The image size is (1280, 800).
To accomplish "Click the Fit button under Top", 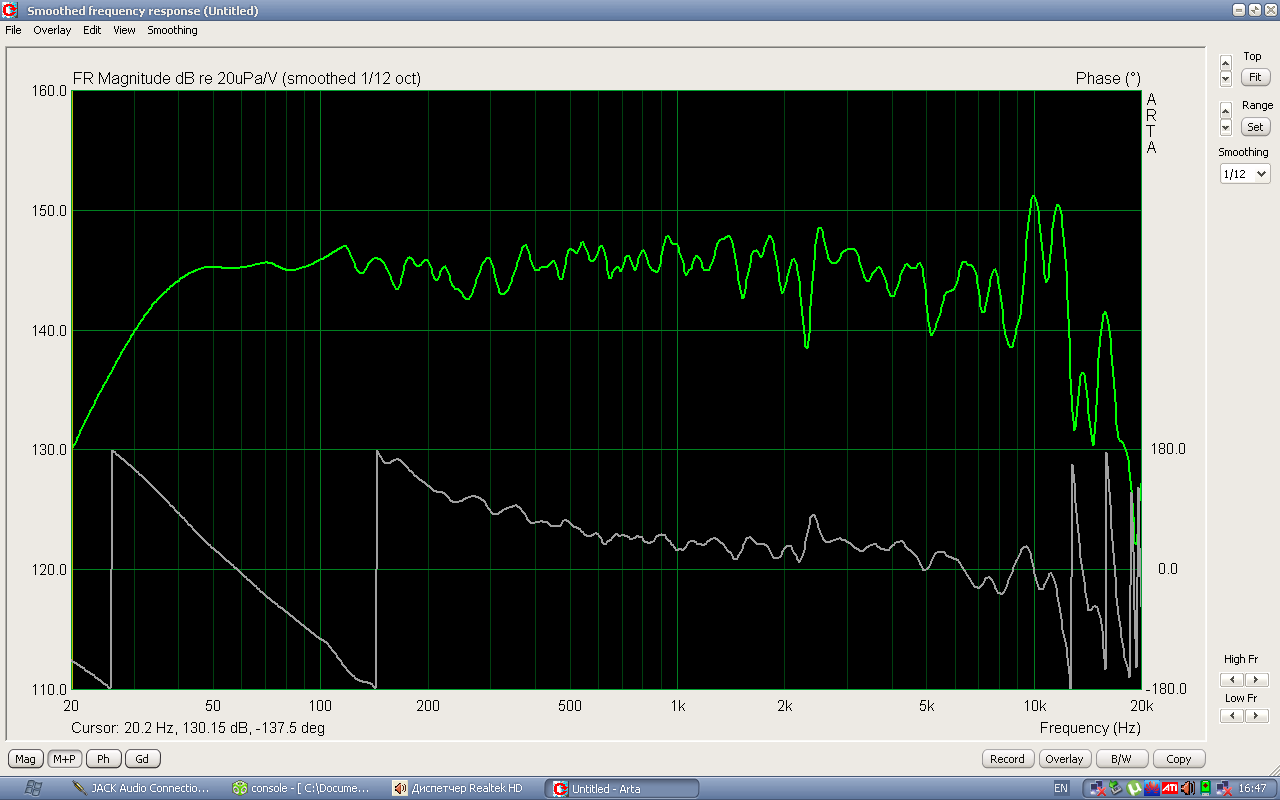I will (1255, 77).
